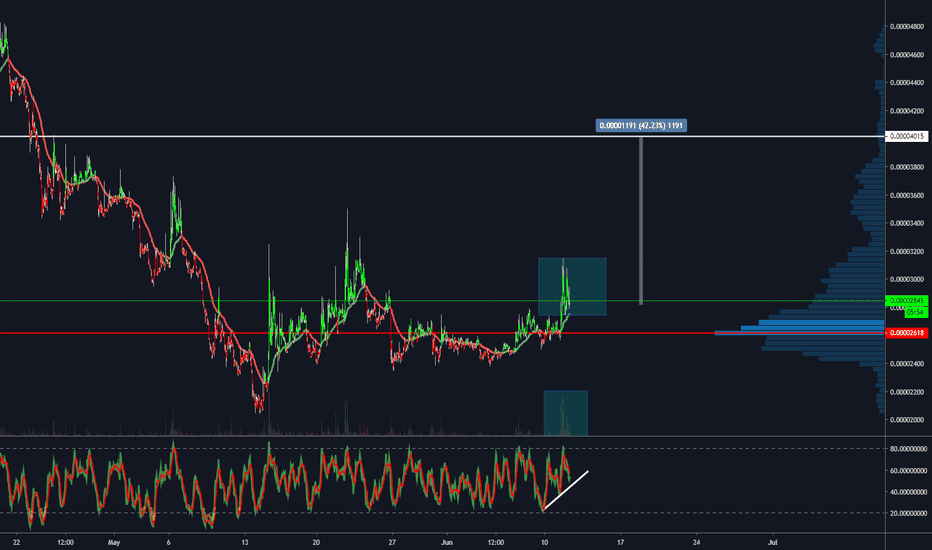Click the 27 date label on time axis
The width and height of the screenshot is (932, 550).
[392, 542]
